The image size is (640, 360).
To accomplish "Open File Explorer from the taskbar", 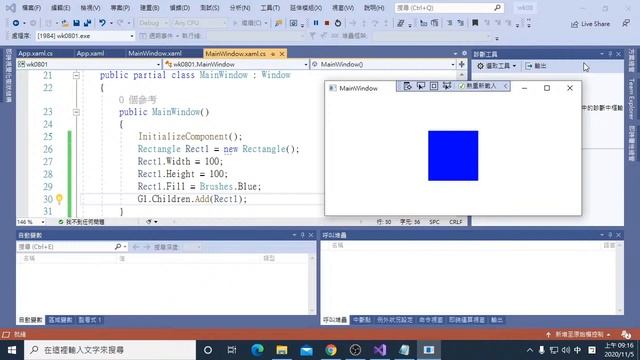I will click(x=282, y=350).
